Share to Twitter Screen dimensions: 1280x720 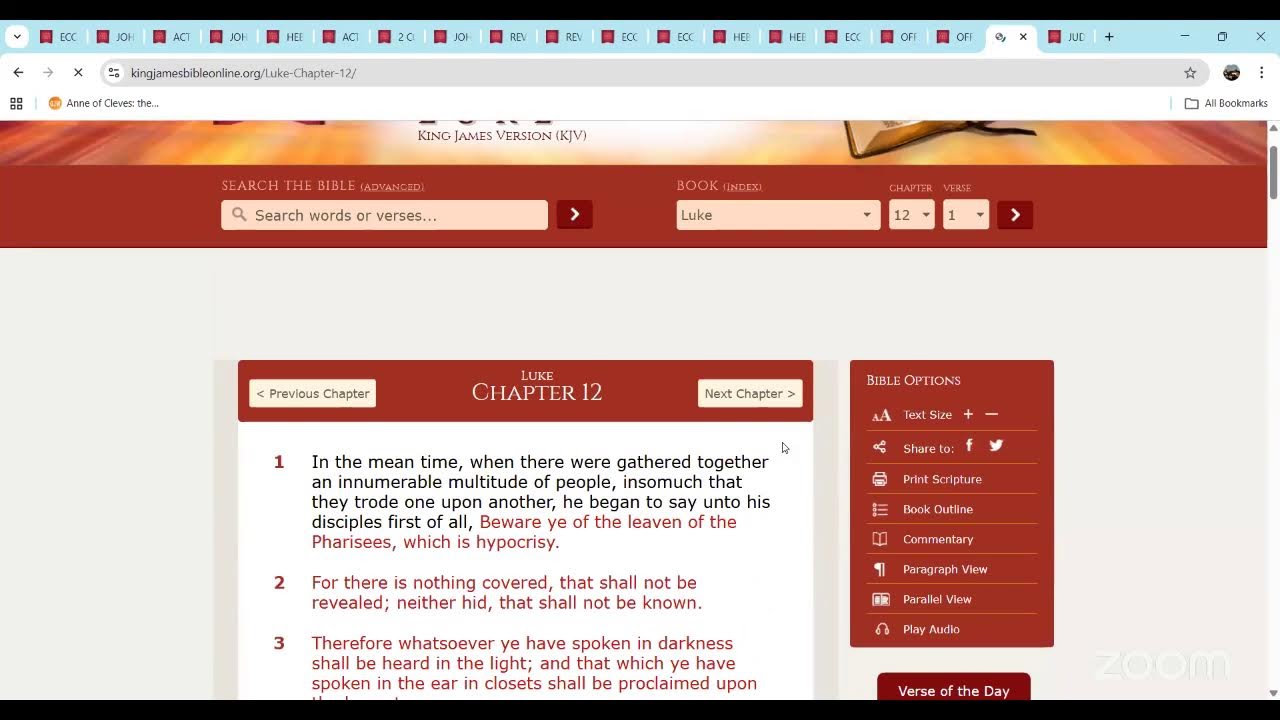pyautogui.click(x=996, y=446)
